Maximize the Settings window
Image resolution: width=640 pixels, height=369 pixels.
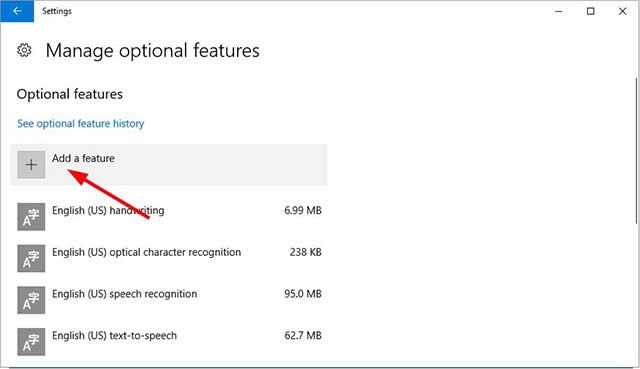click(591, 11)
